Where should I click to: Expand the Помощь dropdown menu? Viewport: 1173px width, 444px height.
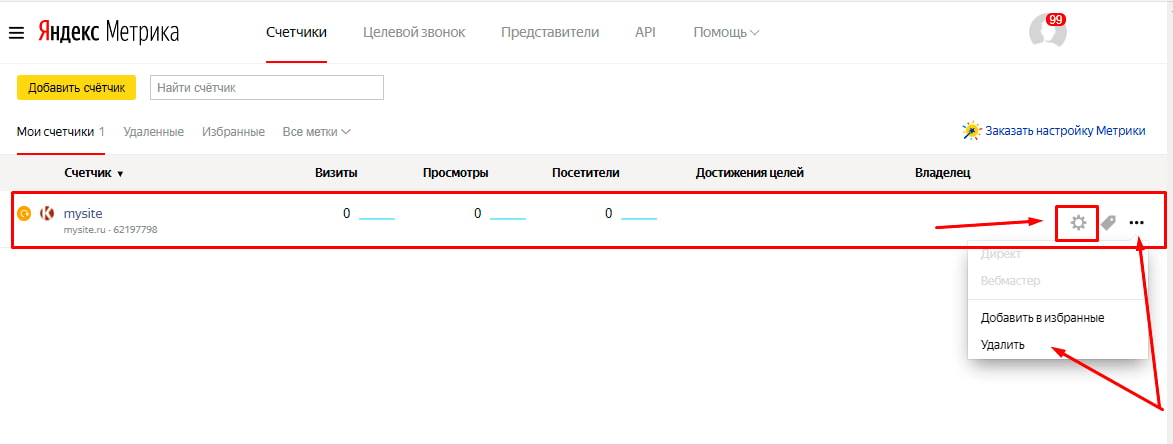click(726, 32)
